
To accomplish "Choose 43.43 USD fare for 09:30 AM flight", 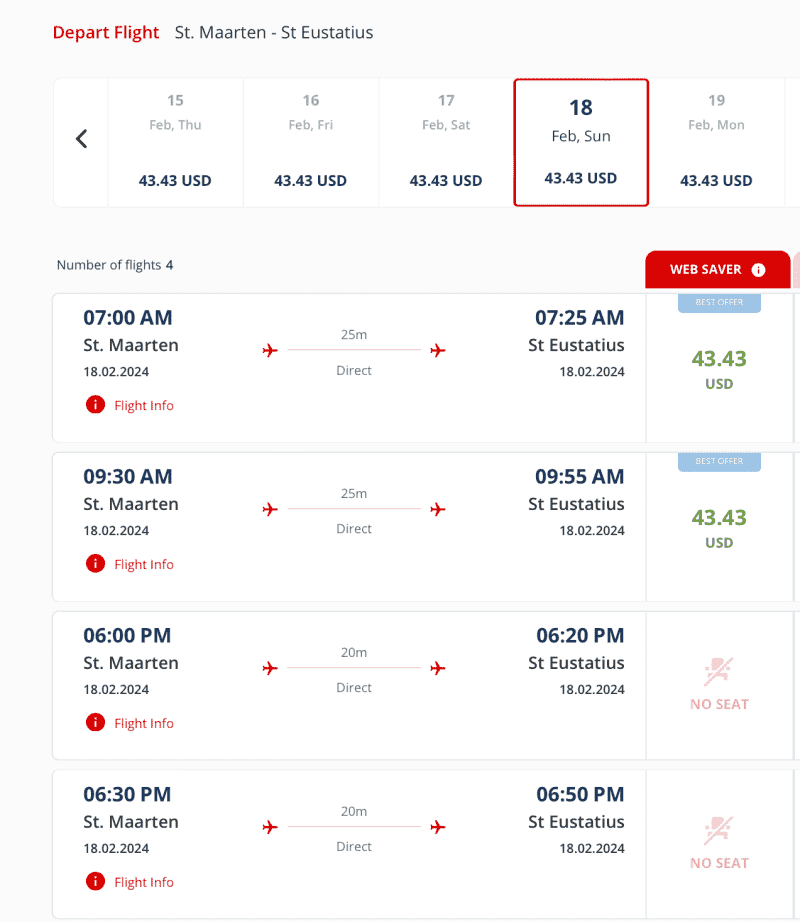I will pos(719,528).
